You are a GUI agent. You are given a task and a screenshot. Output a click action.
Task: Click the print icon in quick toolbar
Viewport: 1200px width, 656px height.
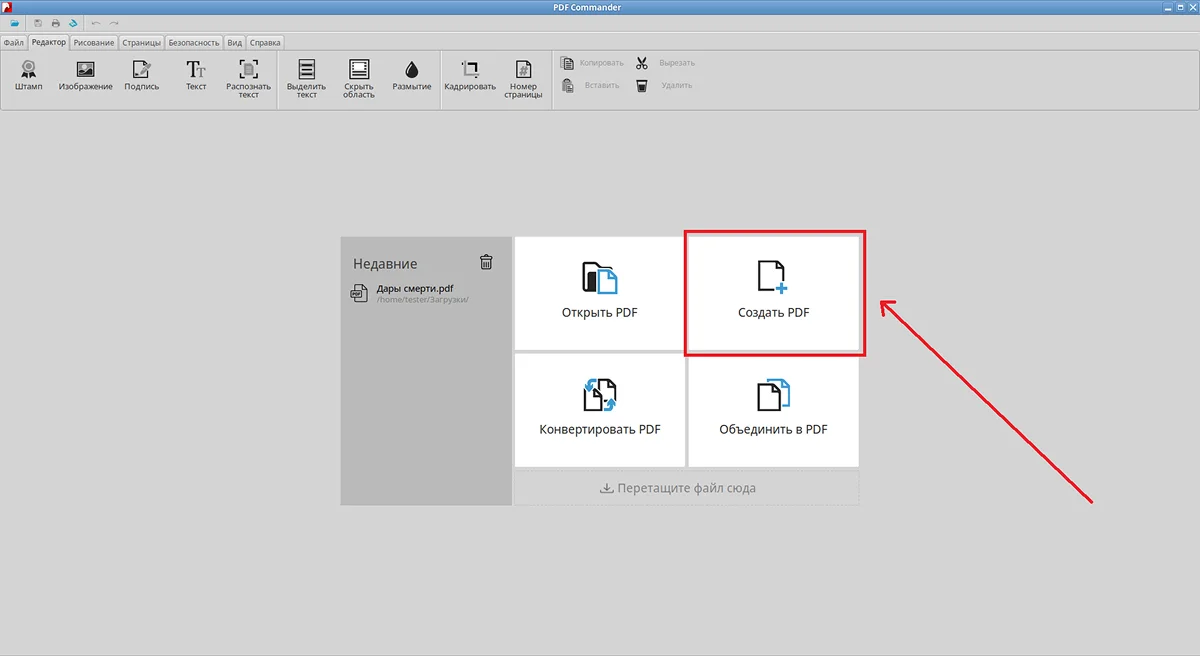click(x=56, y=23)
